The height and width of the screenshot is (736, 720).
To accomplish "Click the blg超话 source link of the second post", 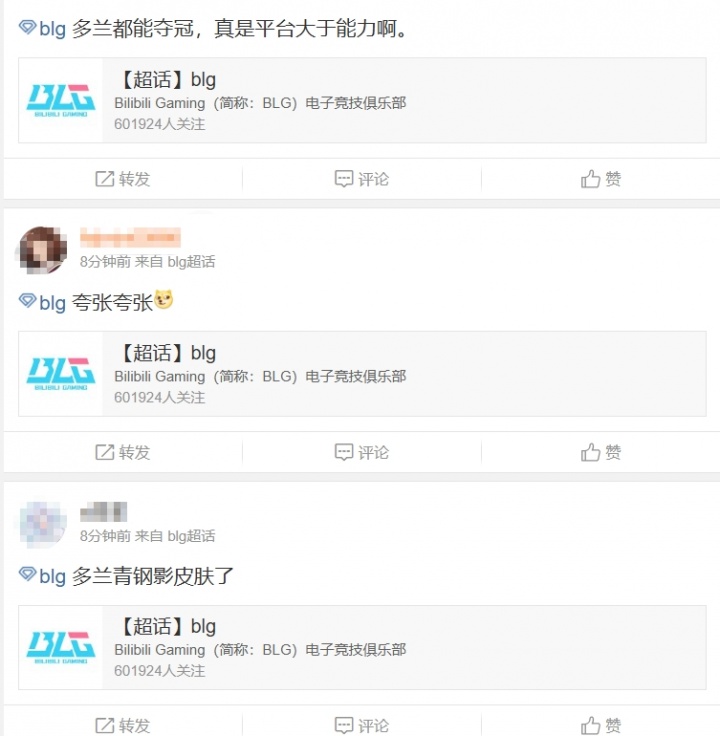I will tap(191, 262).
